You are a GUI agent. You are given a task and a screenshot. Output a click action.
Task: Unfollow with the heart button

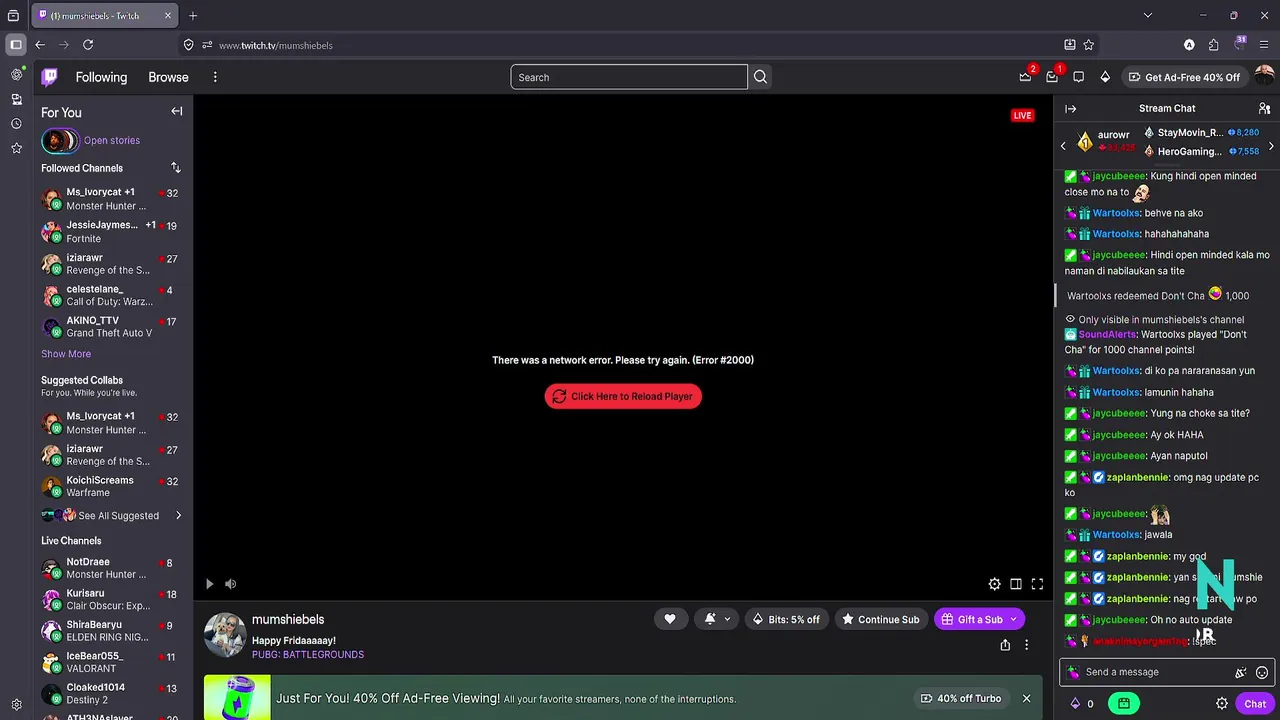point(670,619)
